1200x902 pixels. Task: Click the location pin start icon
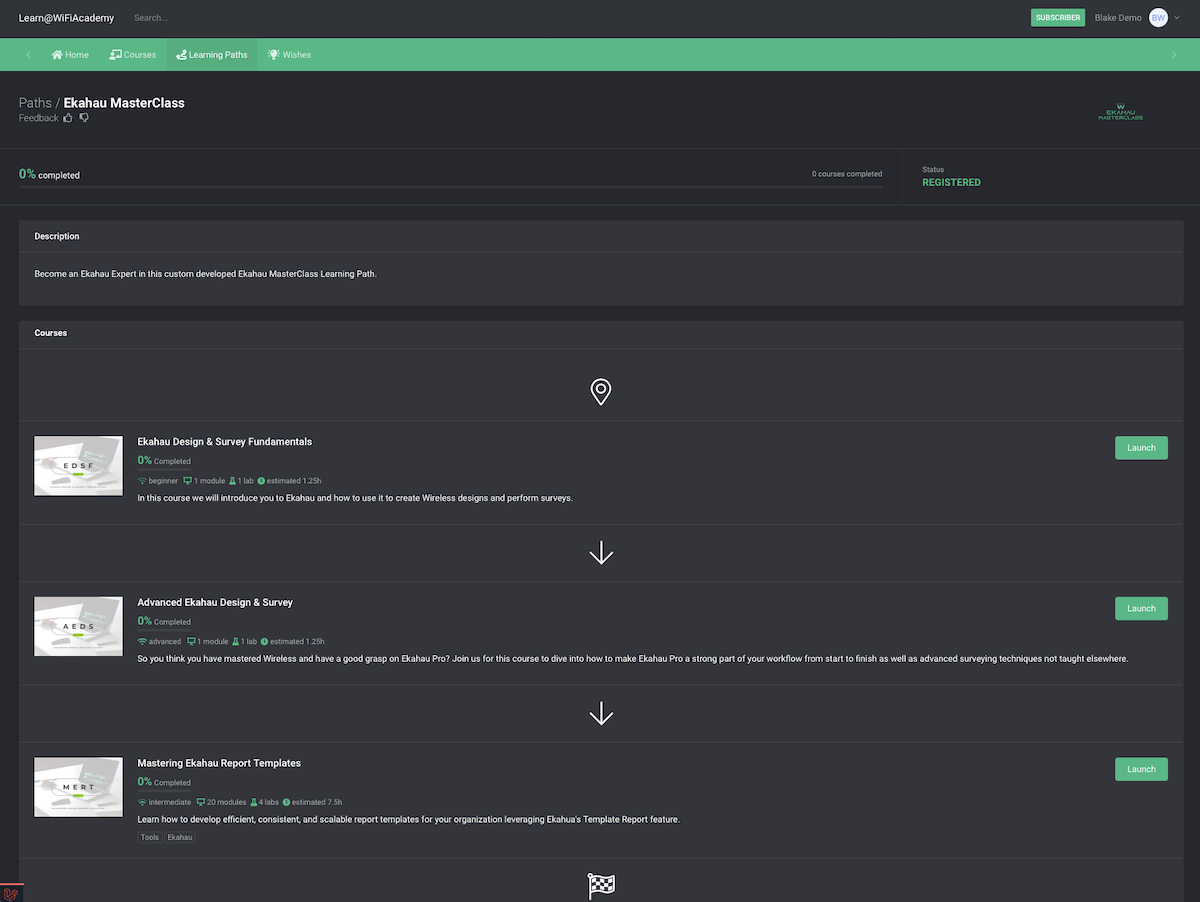(x=600, y=391)
